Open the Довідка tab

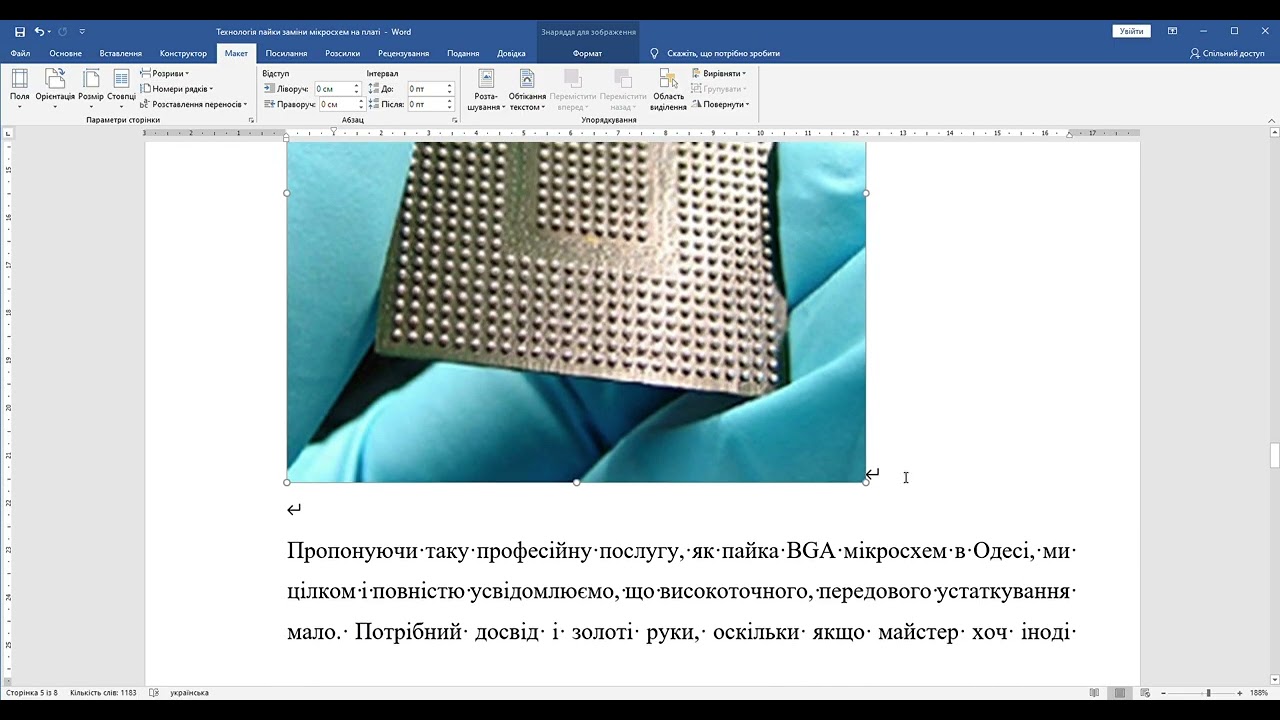(x=511, y=53)
